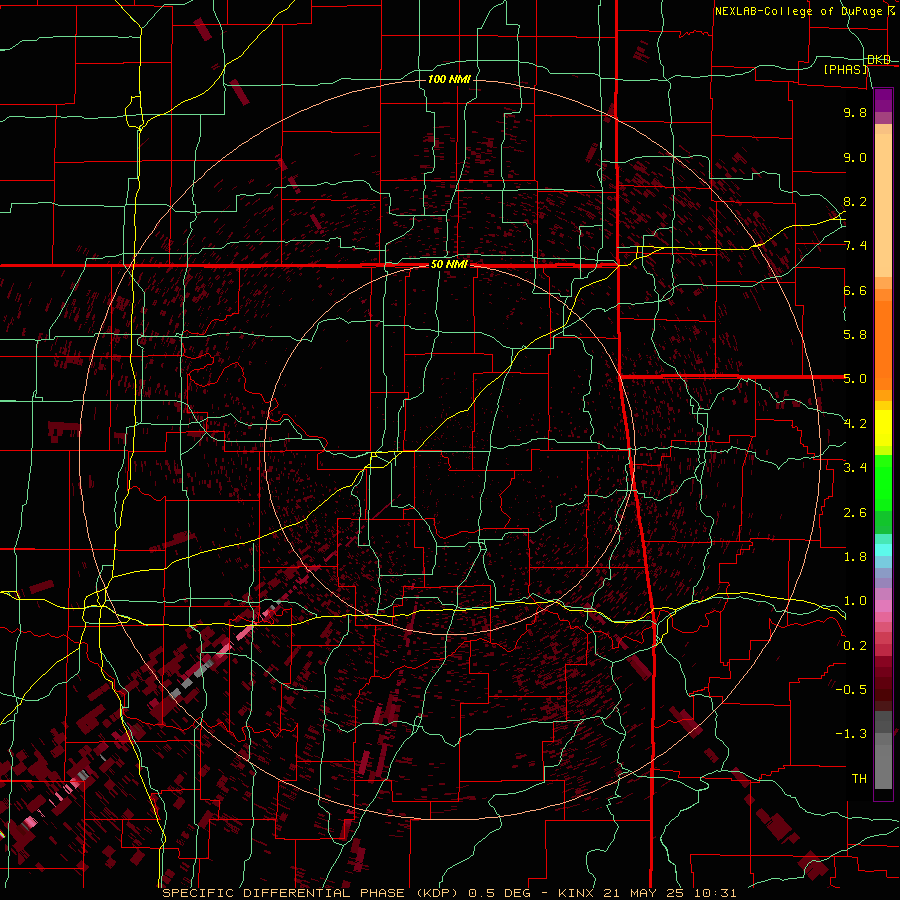Viewport: 900px width, 900px height.
Task: Click the 1.8 value on the color scale
Action: click(x=855, y=557)
